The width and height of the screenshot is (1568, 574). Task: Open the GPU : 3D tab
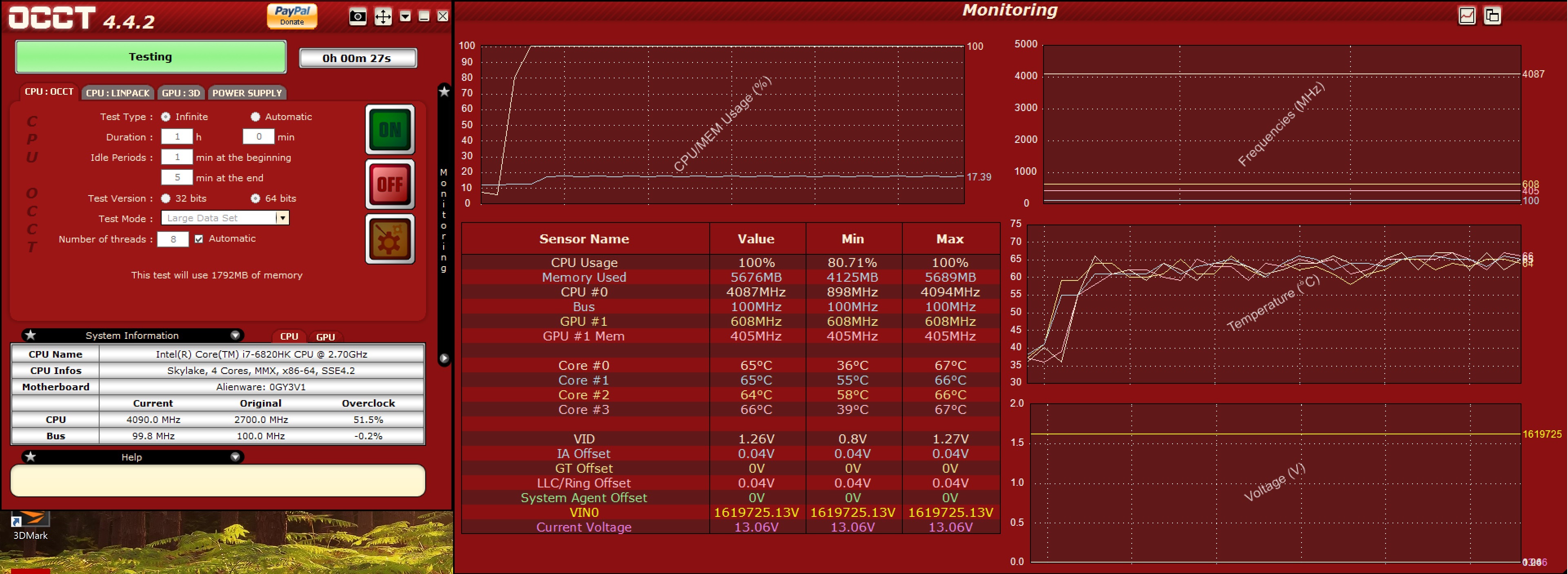181,93
